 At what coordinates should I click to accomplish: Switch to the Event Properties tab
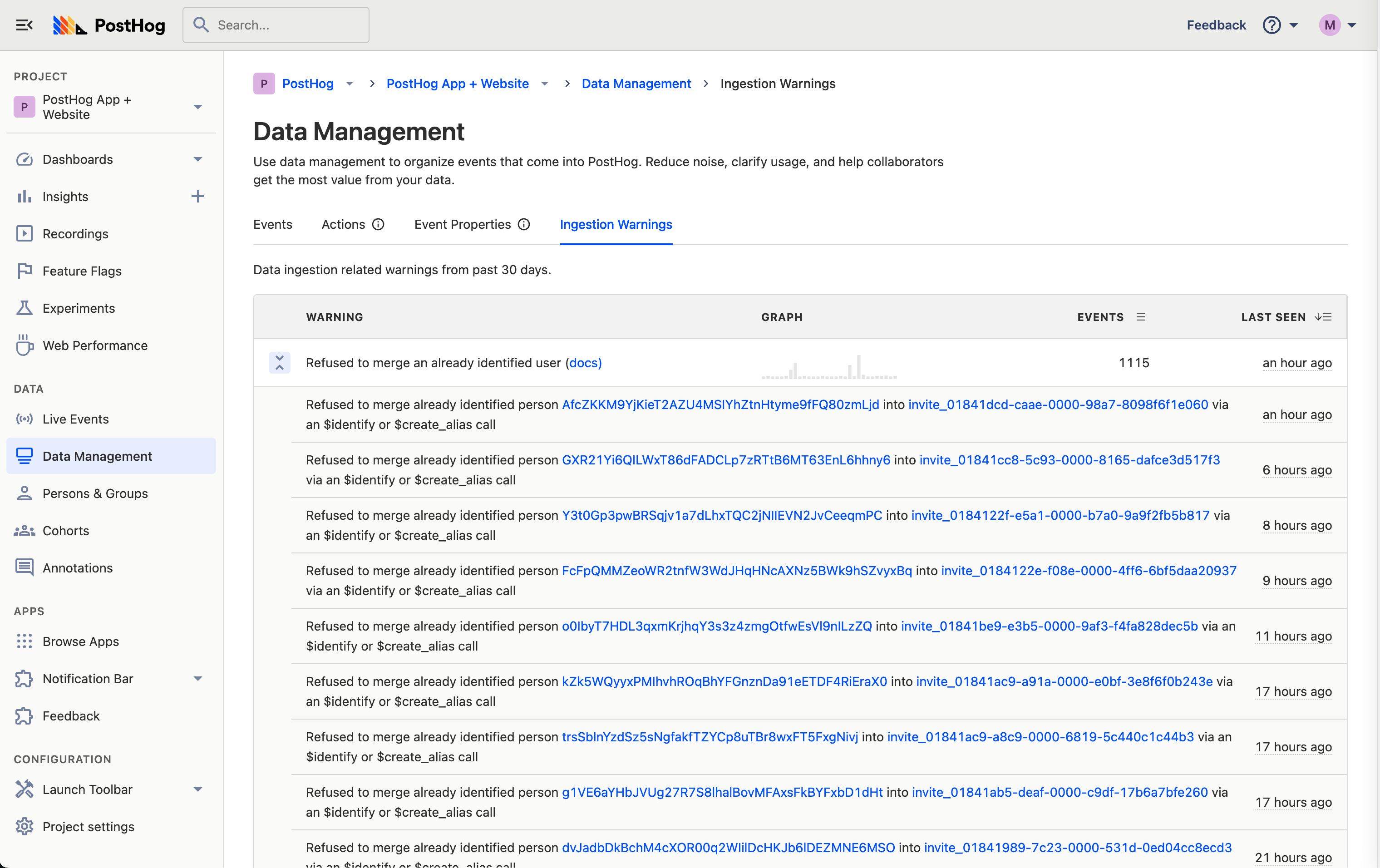coord(462,225)
